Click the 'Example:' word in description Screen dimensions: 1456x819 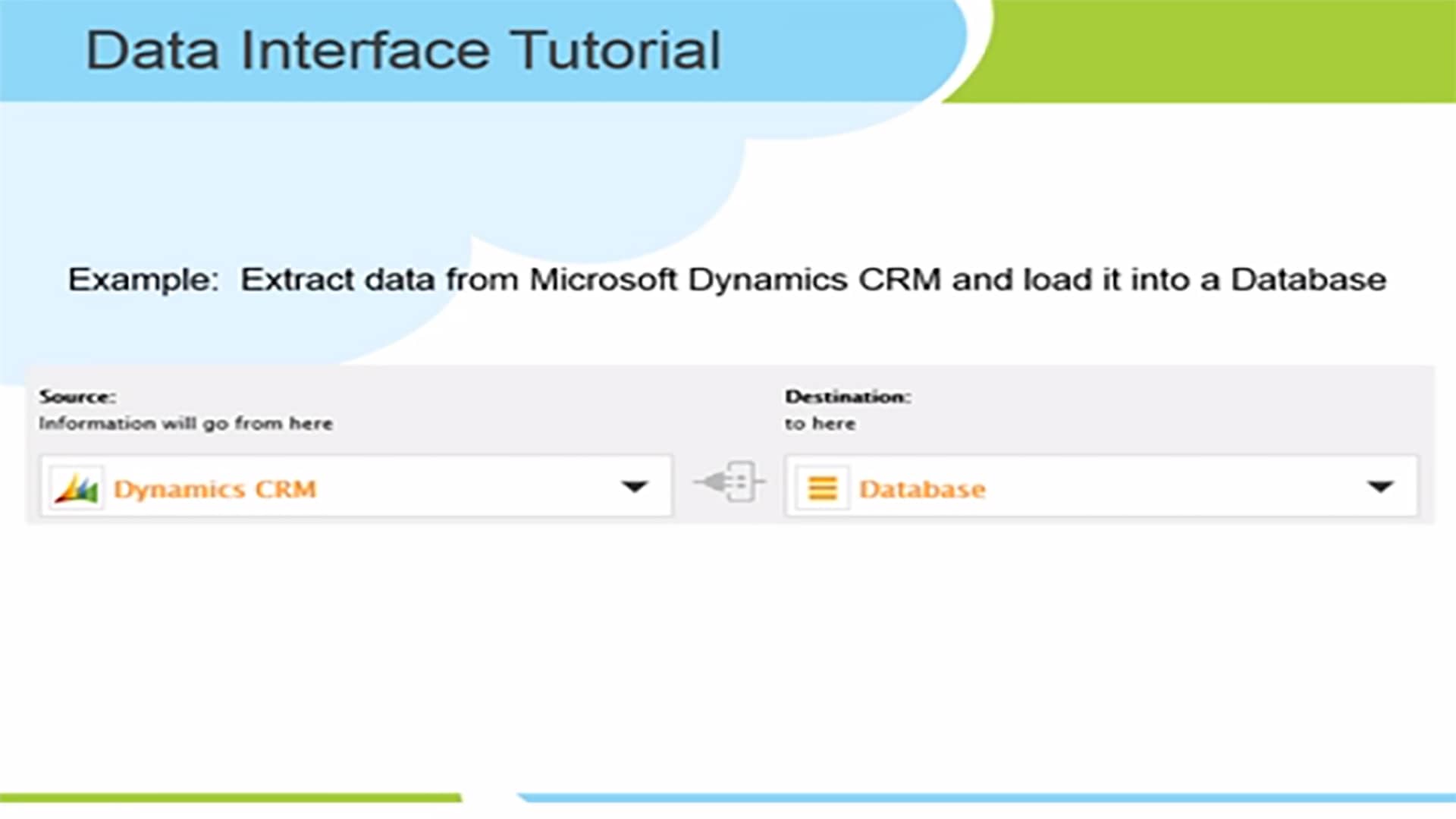(x=143, y=280)
